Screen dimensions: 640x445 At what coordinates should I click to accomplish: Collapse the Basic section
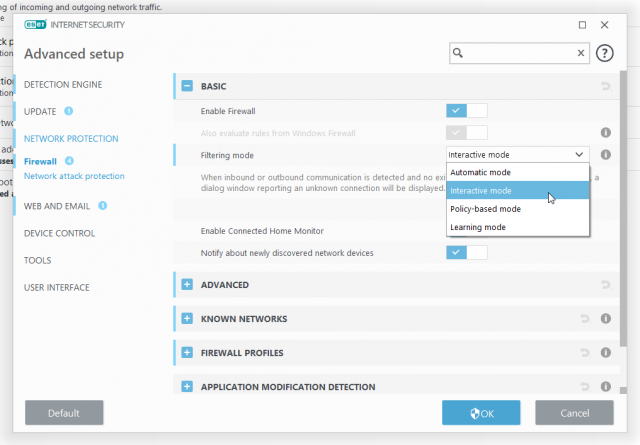[187, 87]
